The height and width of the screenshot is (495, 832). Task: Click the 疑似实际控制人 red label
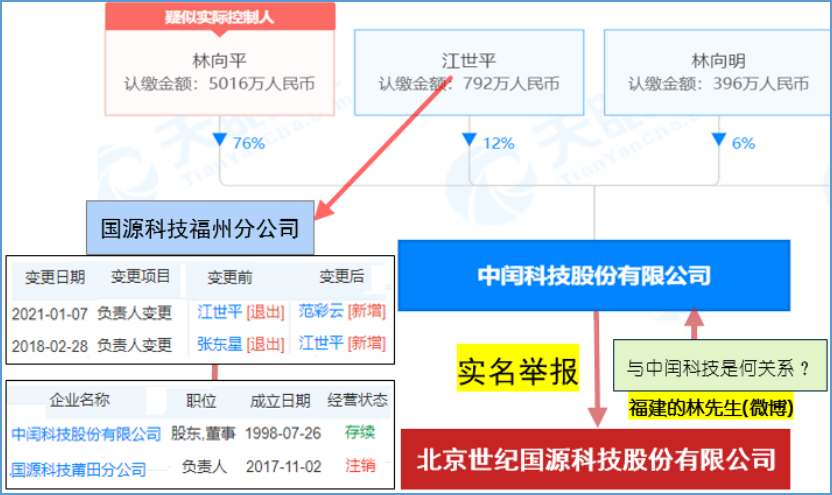click(x=220, y=17)
